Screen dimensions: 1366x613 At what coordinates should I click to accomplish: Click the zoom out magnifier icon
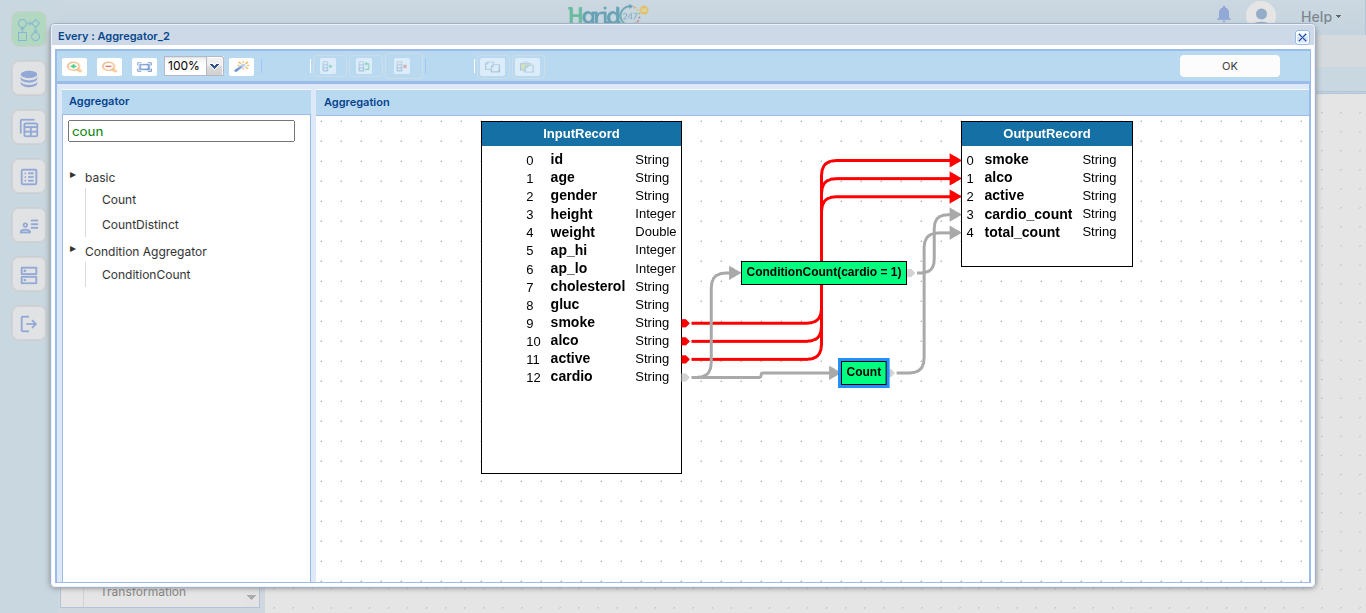click(109, 66)
